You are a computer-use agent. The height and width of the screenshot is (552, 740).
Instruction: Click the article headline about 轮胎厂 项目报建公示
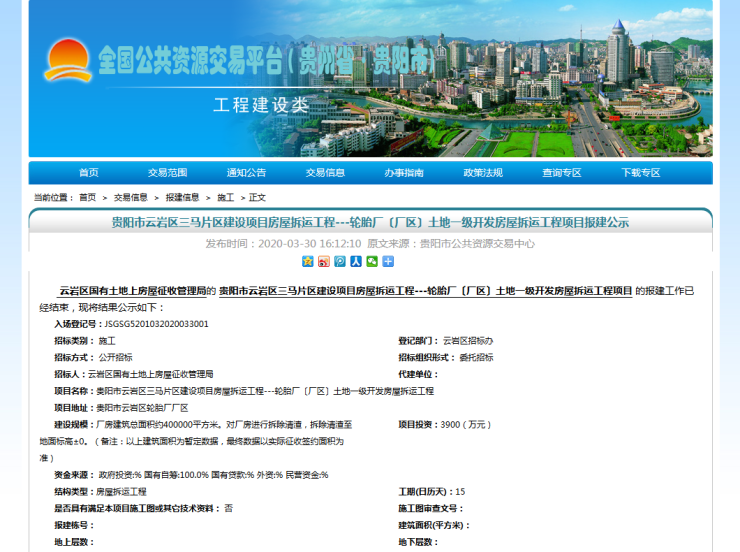(x=370, y=222)
